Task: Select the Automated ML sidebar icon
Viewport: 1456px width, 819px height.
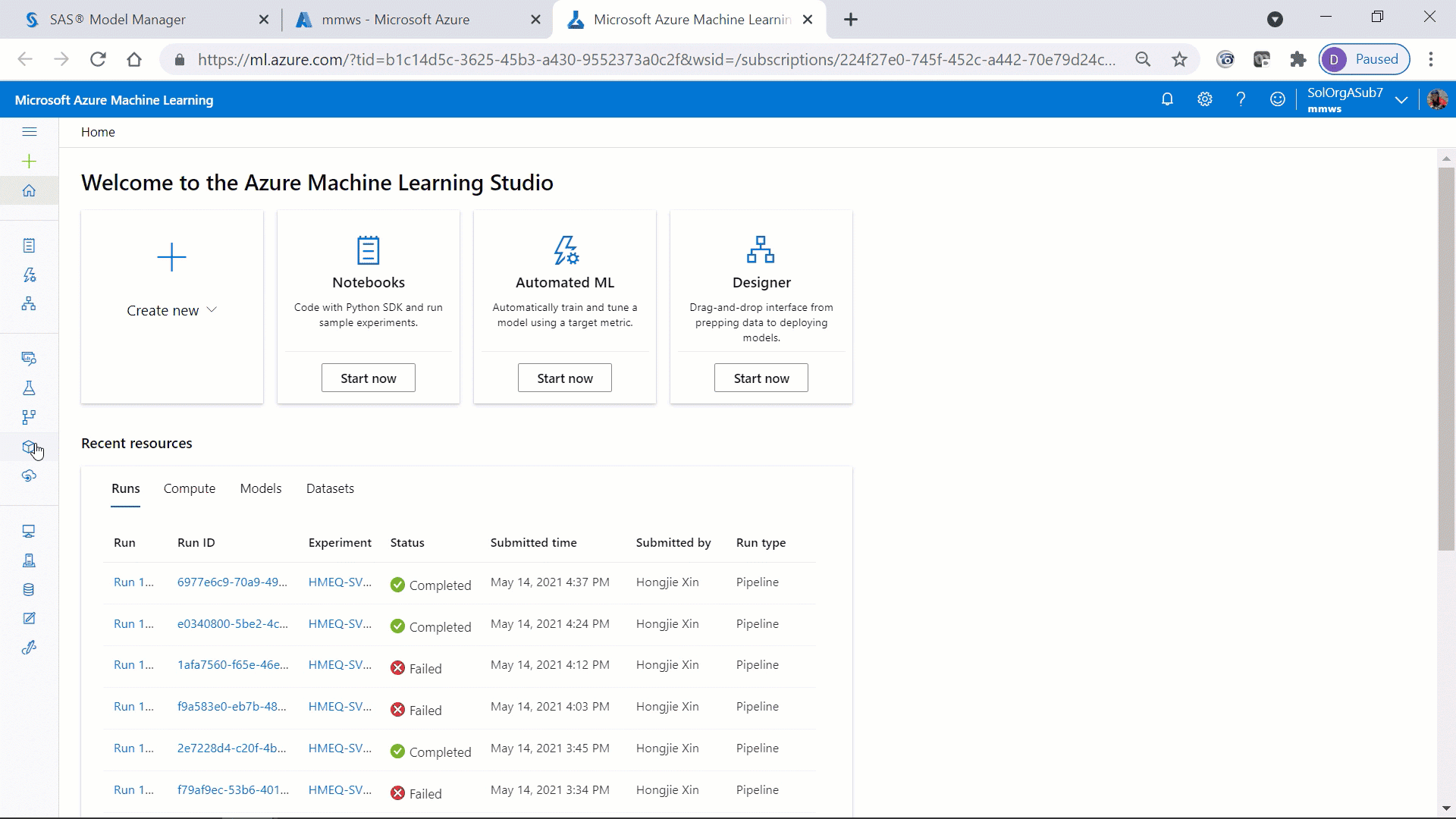Action: point(29,275)
